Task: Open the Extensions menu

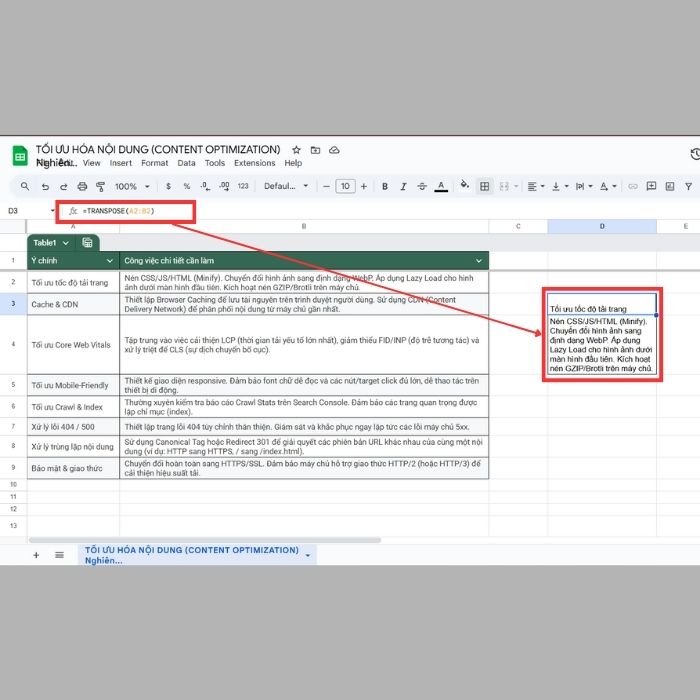Action: point(254,163)
